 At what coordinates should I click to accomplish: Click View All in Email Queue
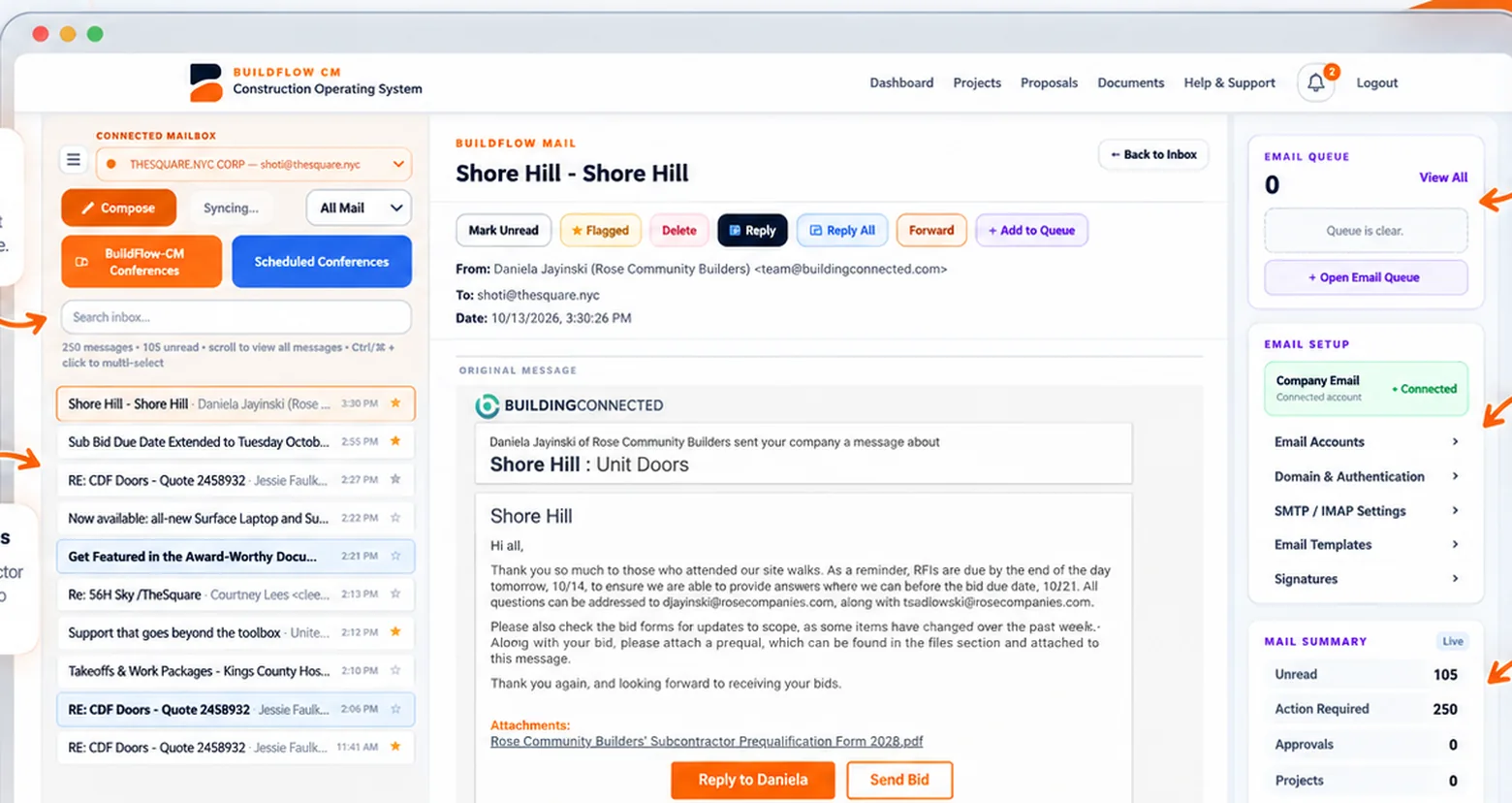[x=1443, y=177]
